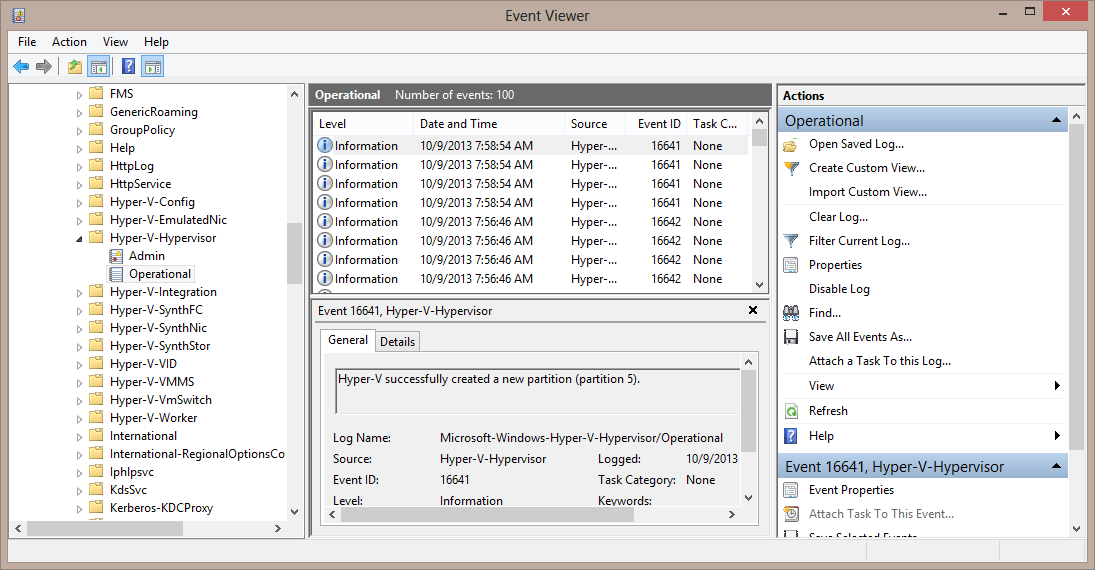Sort by the Event ID column header
Viewport: 1095px width, 570px height.
tap(656, 124)
